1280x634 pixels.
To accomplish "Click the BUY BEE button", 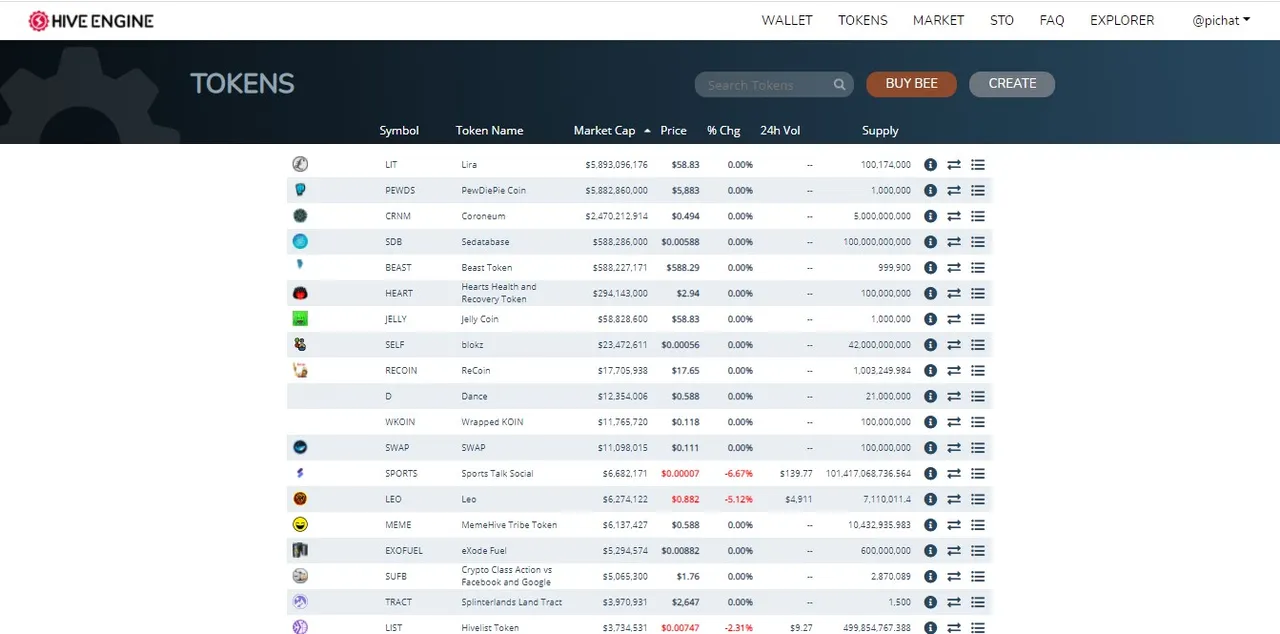I will point(911,84).
